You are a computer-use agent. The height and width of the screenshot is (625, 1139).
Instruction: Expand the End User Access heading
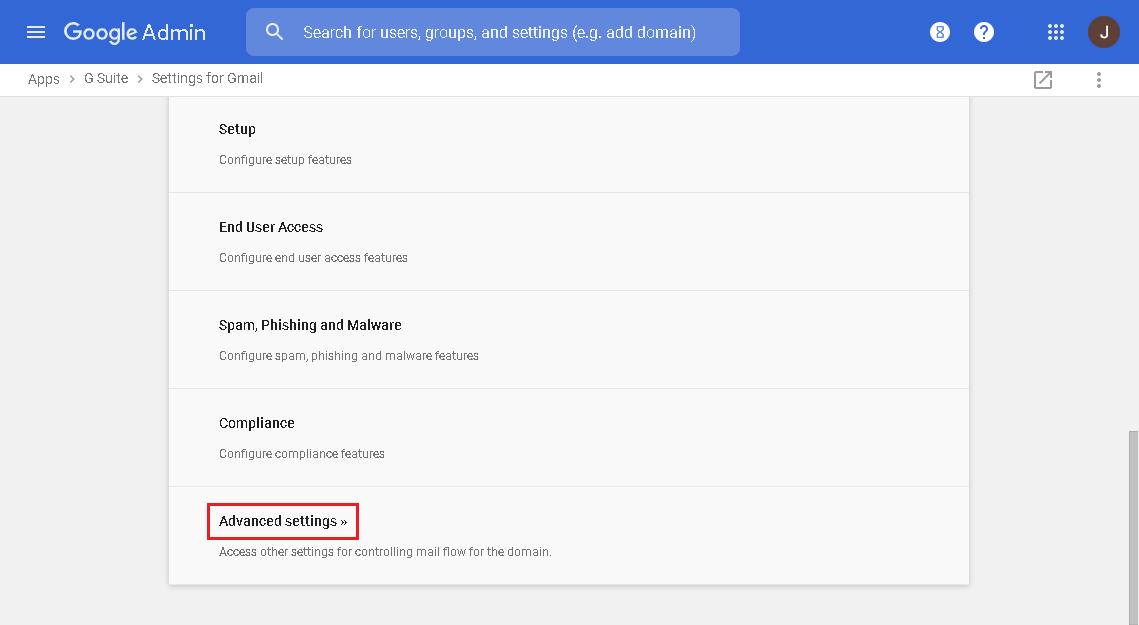[x=271, y=227]
